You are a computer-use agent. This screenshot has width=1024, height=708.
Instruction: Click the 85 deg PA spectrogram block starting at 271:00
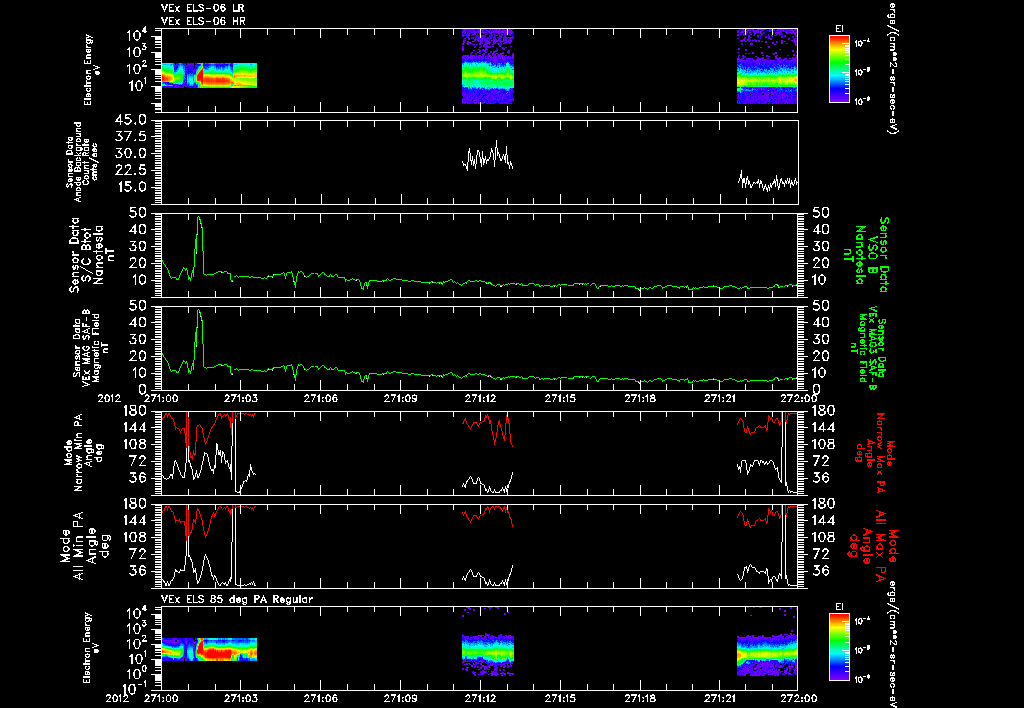point(209,649)
